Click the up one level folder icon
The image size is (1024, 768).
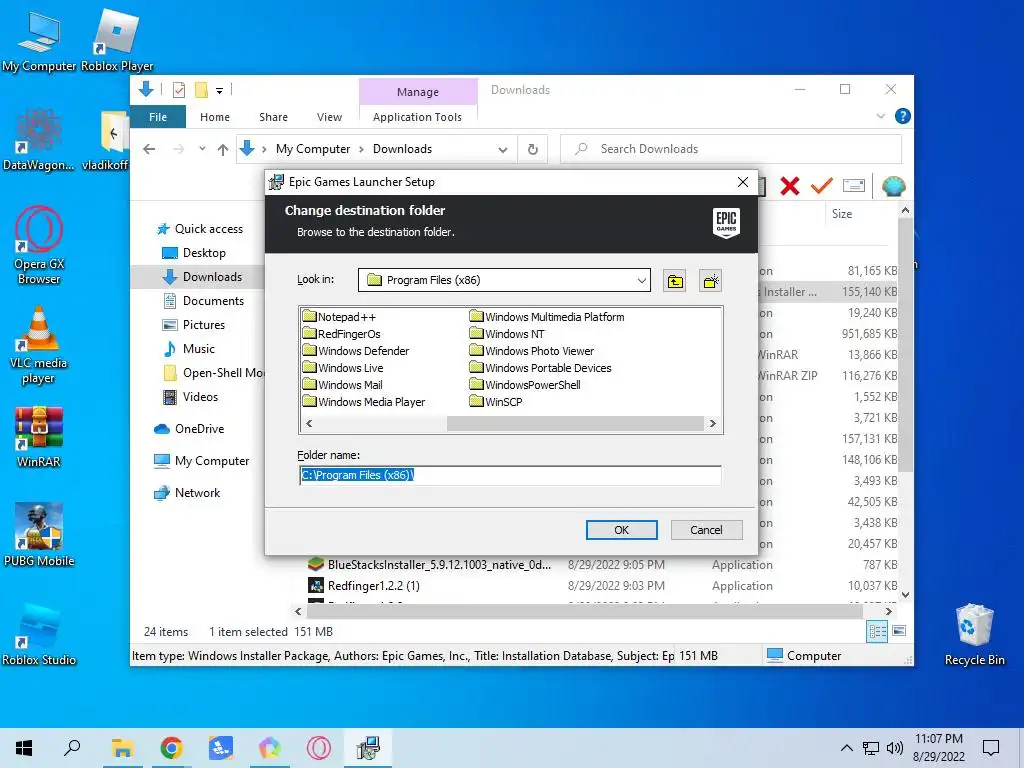tap(675, 281)
